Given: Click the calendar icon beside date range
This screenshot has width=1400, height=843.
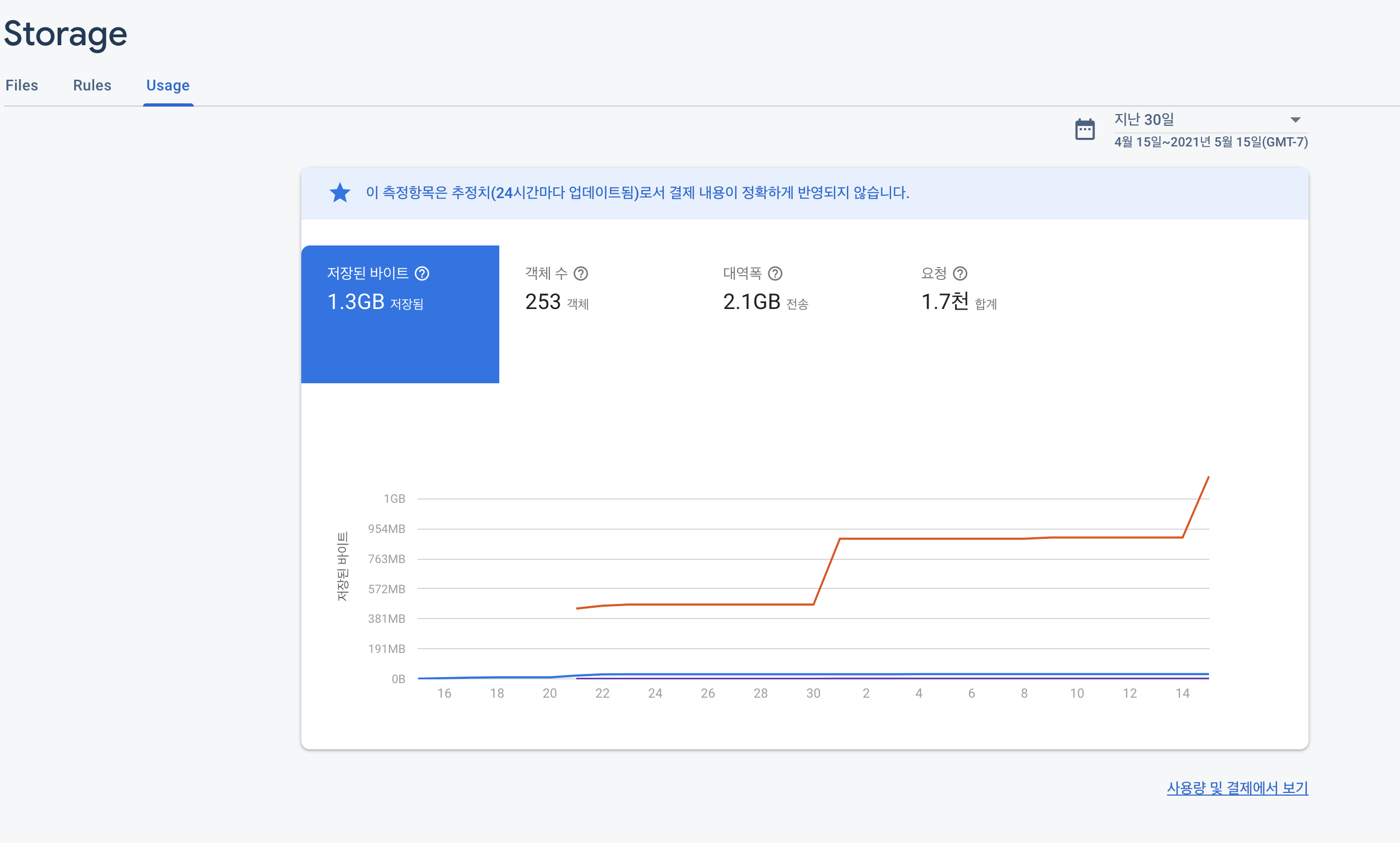Looking at the screenshot, I should click(1084, 130).
